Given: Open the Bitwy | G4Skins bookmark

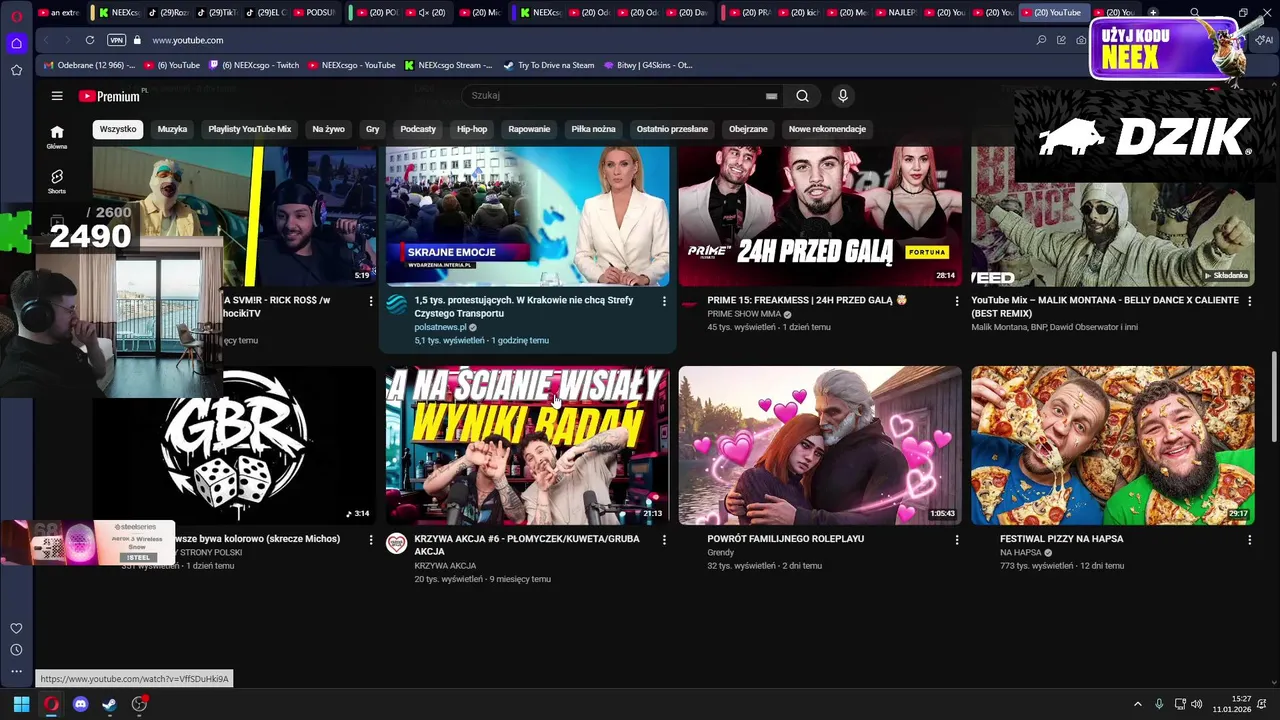Looking at the screenshot, I should tap(648, 65).
